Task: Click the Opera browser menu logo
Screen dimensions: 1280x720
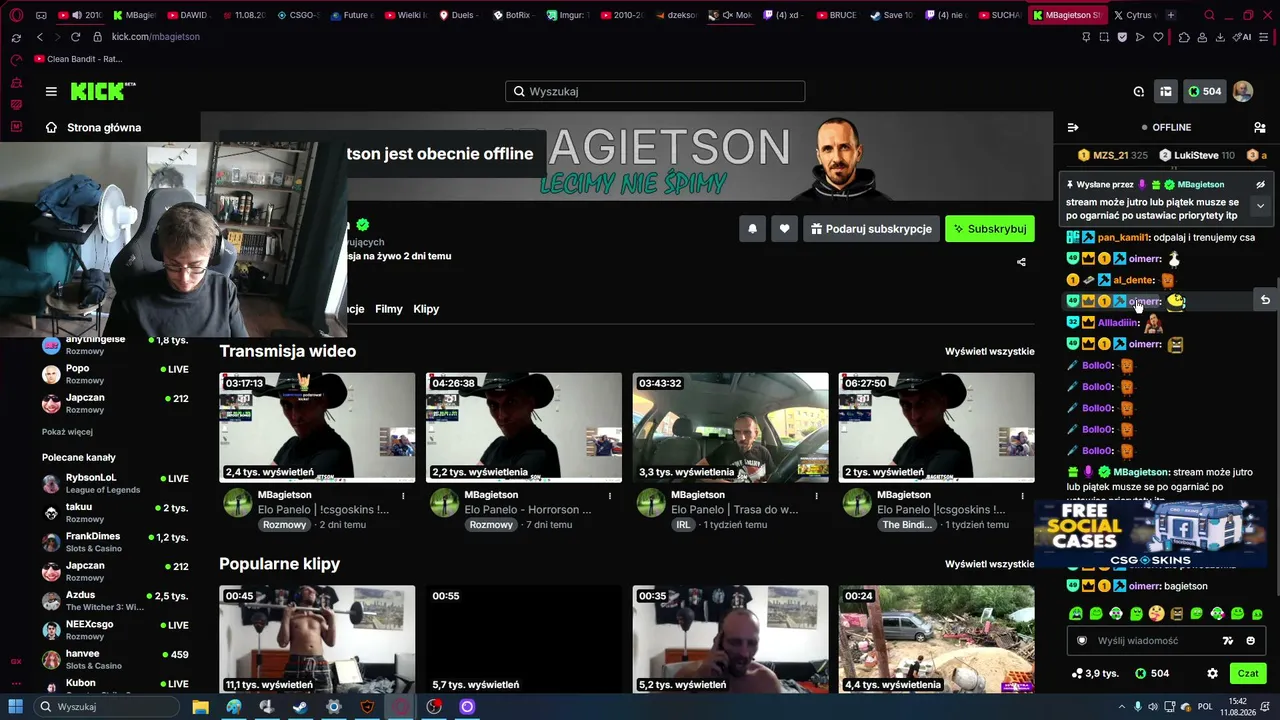Action: 17,15
